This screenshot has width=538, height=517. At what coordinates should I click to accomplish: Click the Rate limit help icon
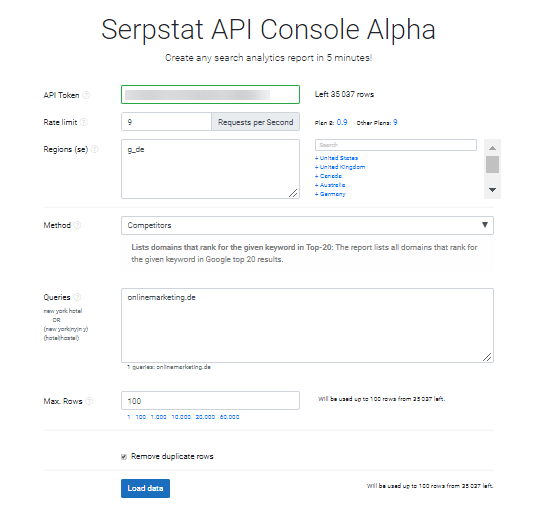pyautogui.click(x=84, y=122)
